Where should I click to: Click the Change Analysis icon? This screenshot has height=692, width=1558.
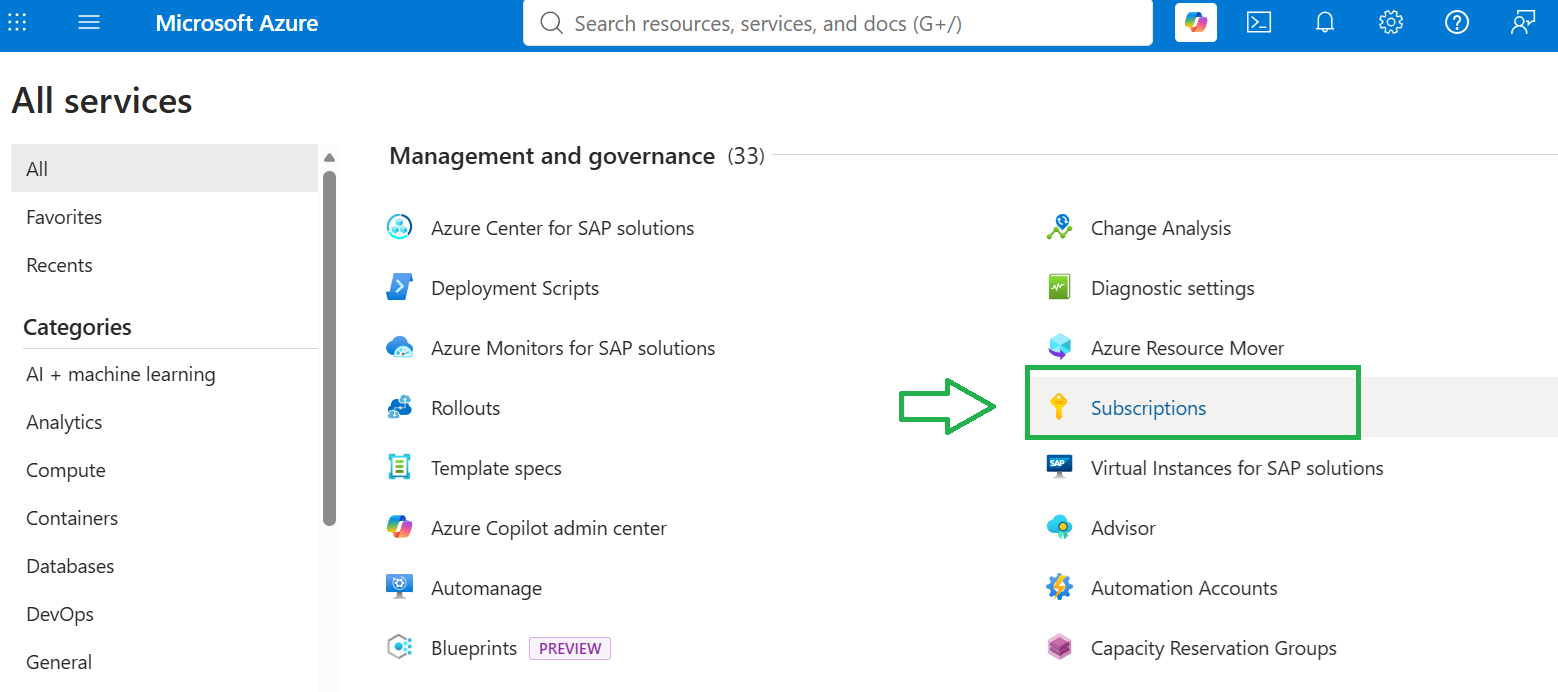[x=1059, y=228]
